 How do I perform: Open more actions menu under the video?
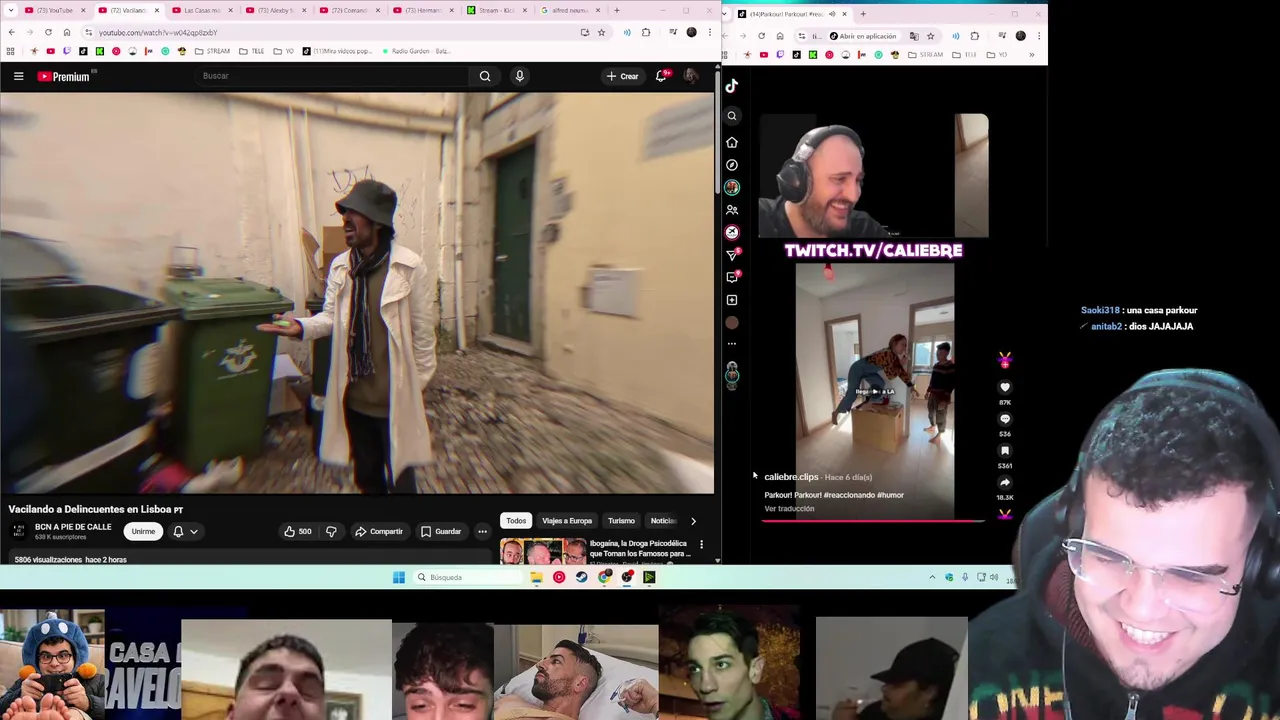click(x=482, y=531)
